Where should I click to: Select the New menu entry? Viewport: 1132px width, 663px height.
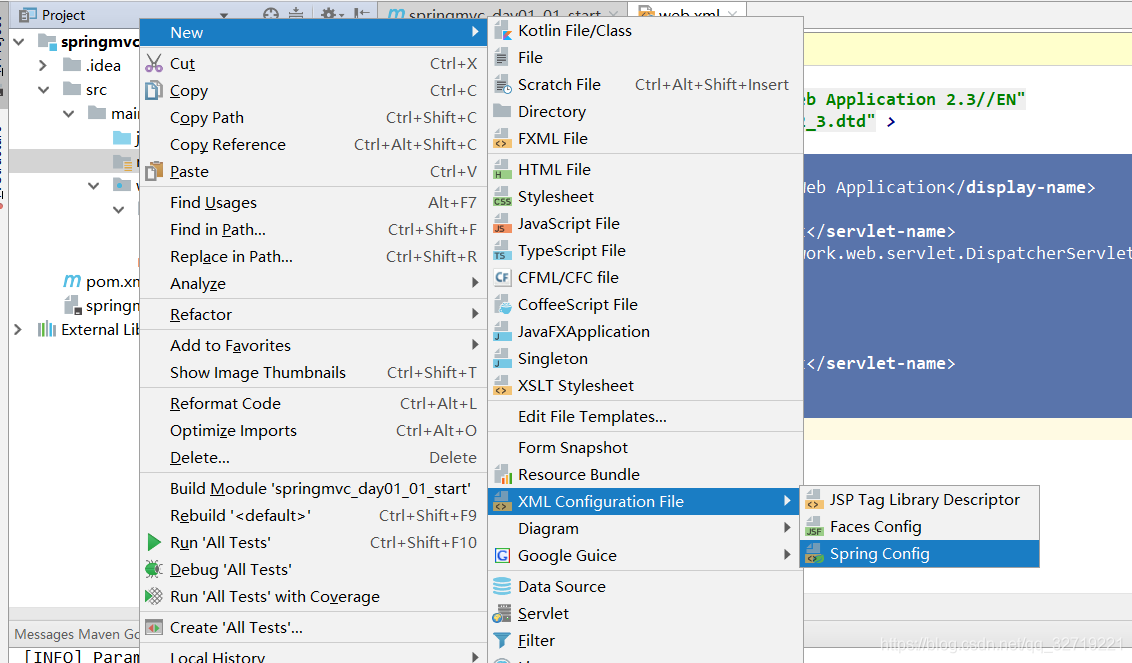313,32
